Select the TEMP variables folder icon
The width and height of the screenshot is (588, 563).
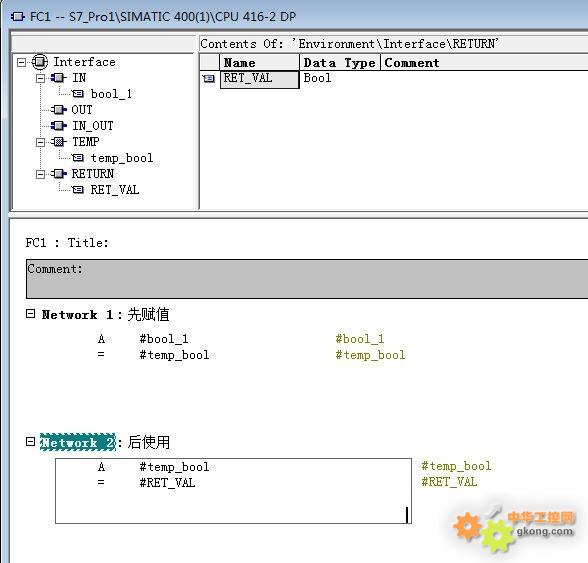[58, 142]
